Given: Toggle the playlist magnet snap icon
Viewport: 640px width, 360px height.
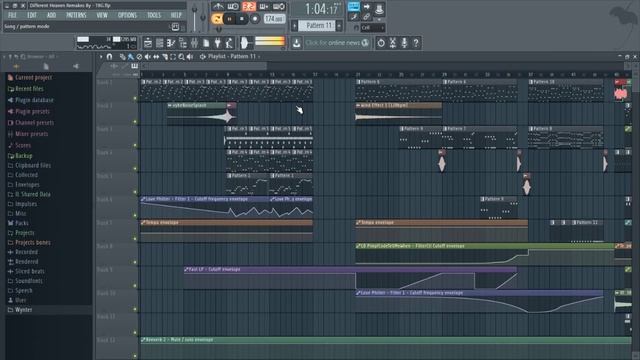Looking at the screenshot, I should pyautogui.click(x=109, y=56).
